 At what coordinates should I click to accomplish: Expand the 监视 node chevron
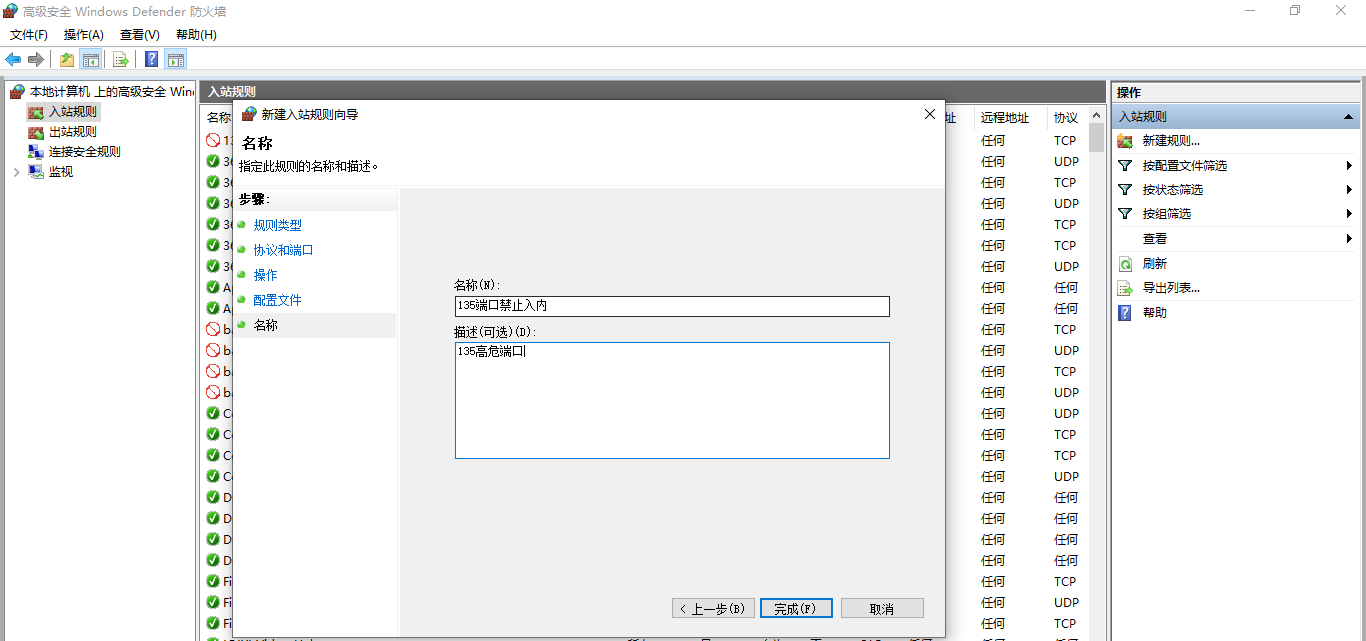(16, 171)
